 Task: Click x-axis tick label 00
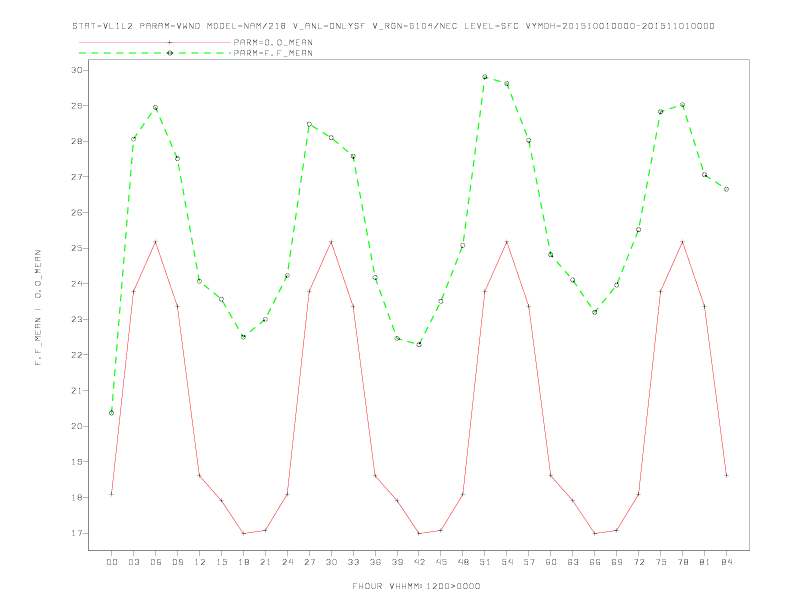pyautogui.click(x=112, y=562)
